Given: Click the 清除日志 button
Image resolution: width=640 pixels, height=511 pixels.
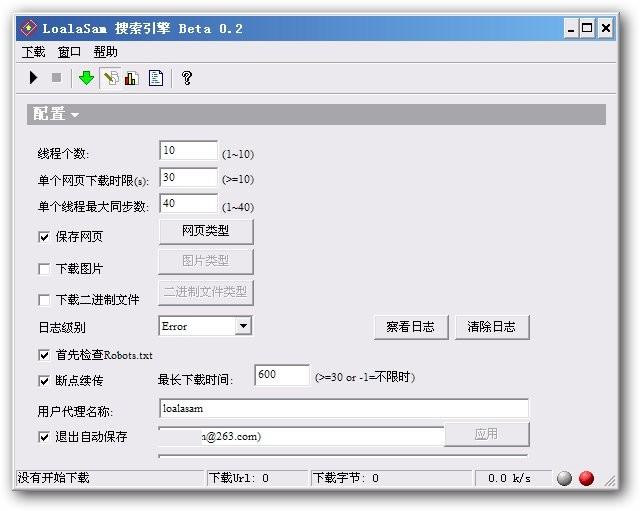Looking at the screenshot, I should [492, 327].
